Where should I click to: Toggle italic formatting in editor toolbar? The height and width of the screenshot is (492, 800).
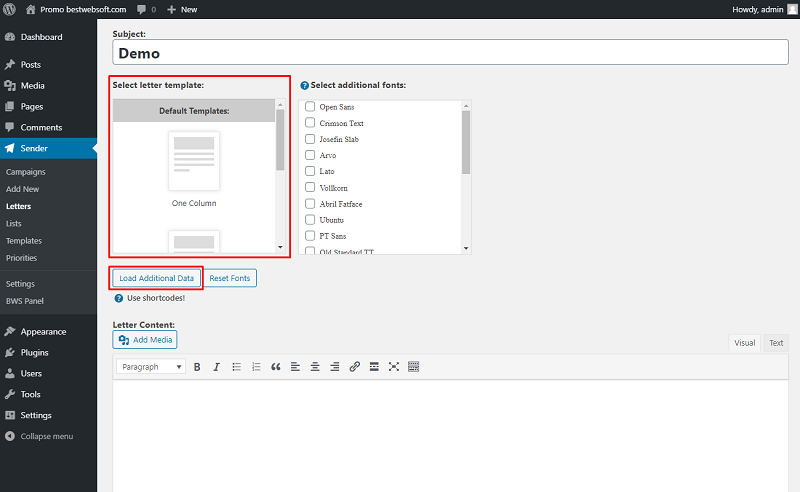pyautogui.click(x=216, y=366)
